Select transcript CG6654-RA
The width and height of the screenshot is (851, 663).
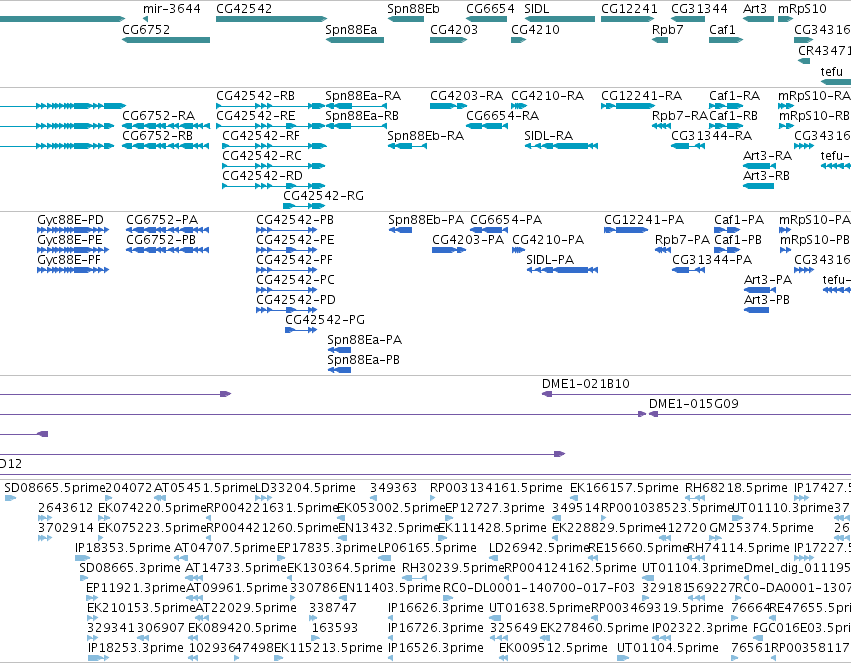487,126
